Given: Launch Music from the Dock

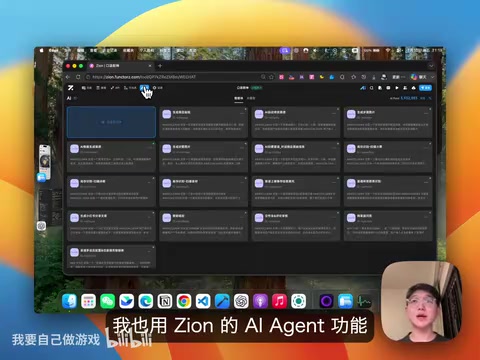Looking at the screenshot, I should [x=279, y=301].
